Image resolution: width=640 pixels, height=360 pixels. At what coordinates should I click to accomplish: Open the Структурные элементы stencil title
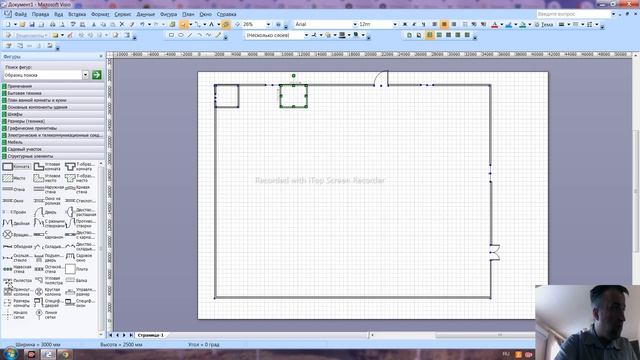52,156
